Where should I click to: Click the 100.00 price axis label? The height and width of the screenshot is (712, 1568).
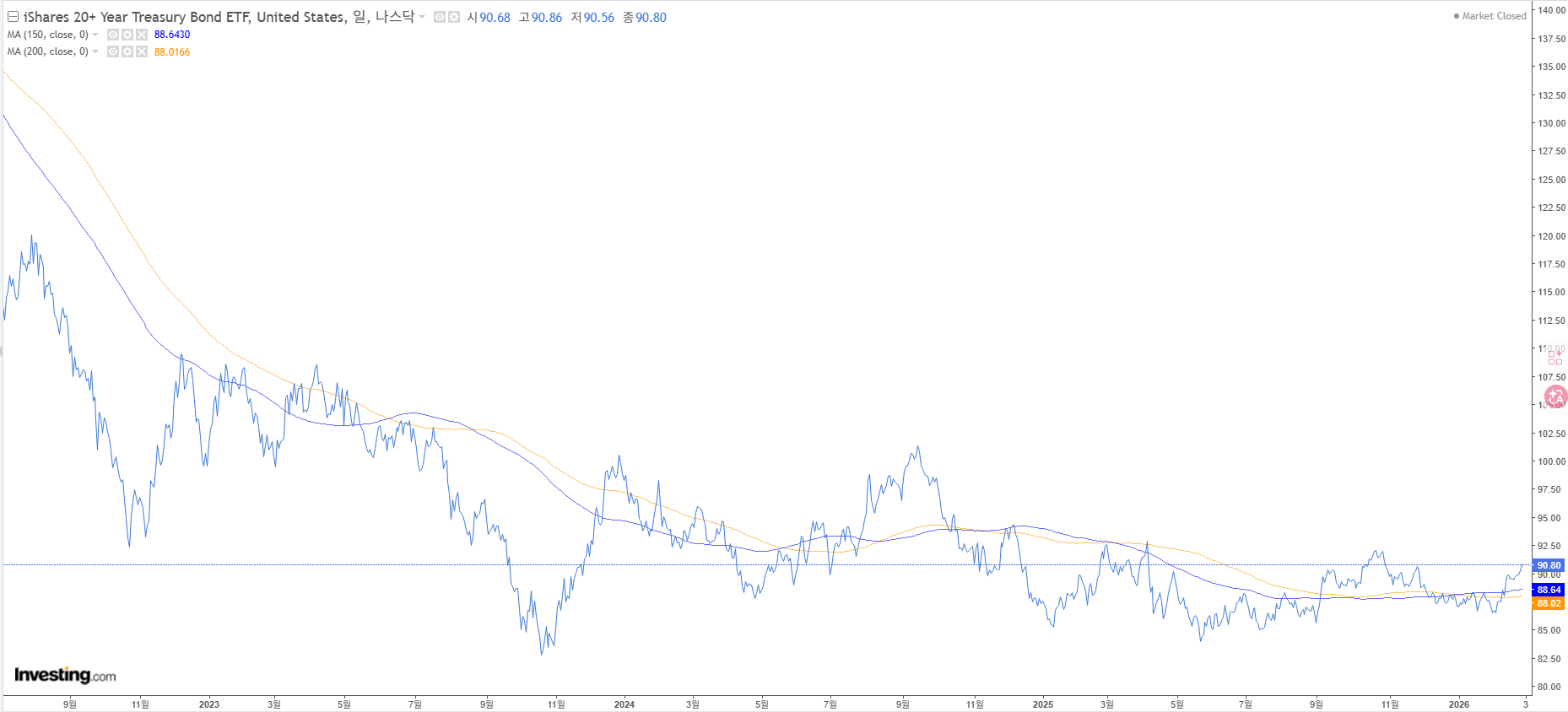pos(1551,461)
